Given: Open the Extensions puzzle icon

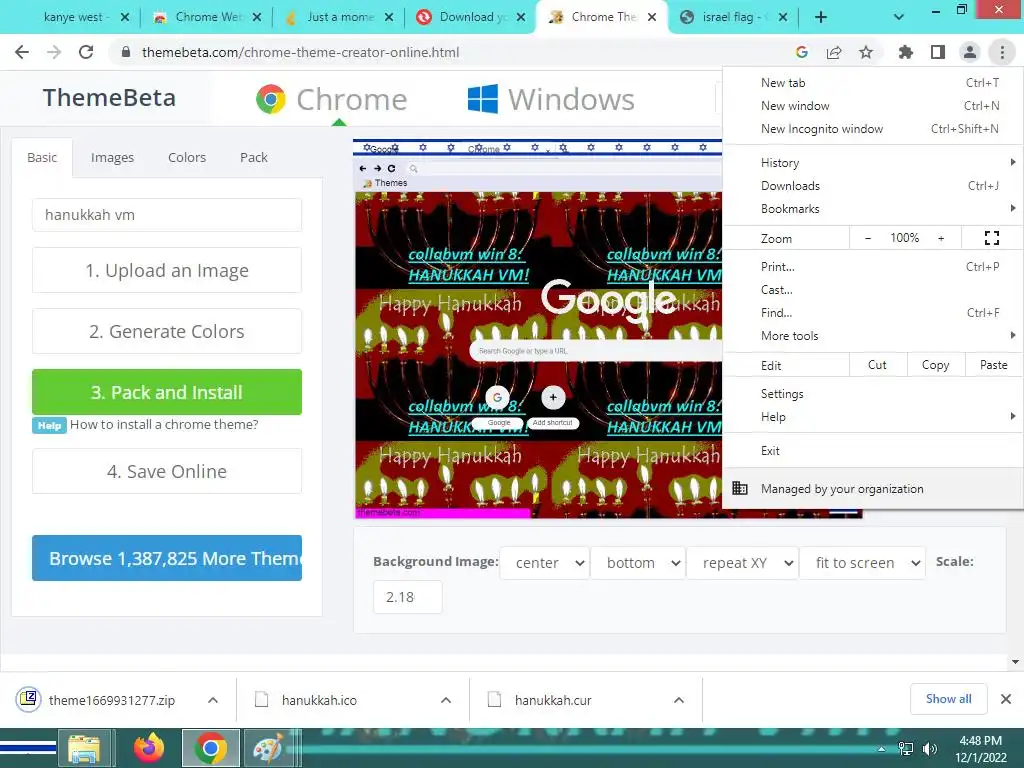Looking at the screenshot, I should click(x=906, y=52).
